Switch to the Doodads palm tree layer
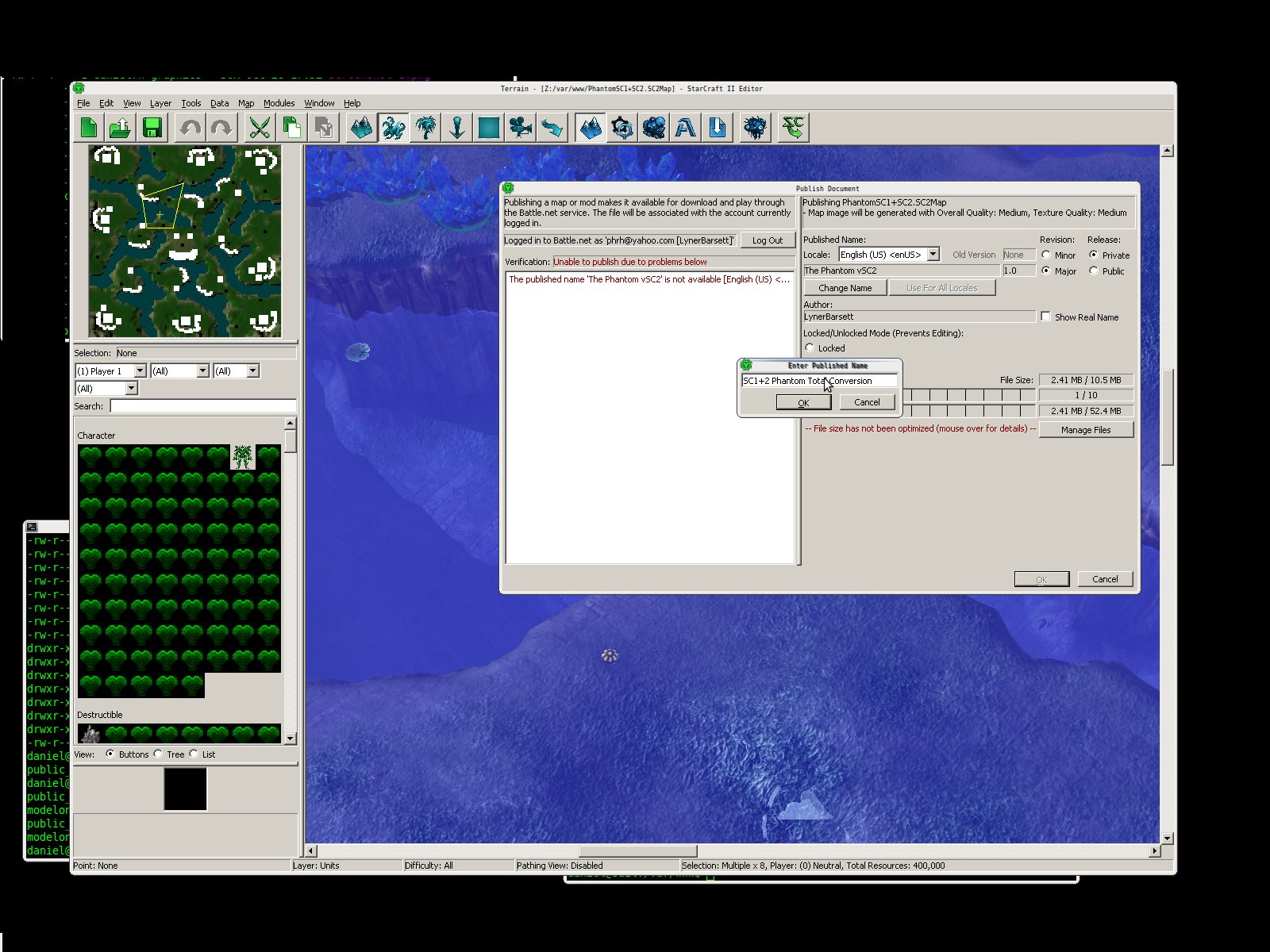The height and width of the screenshot is (952, 1270). coord(425,128)
